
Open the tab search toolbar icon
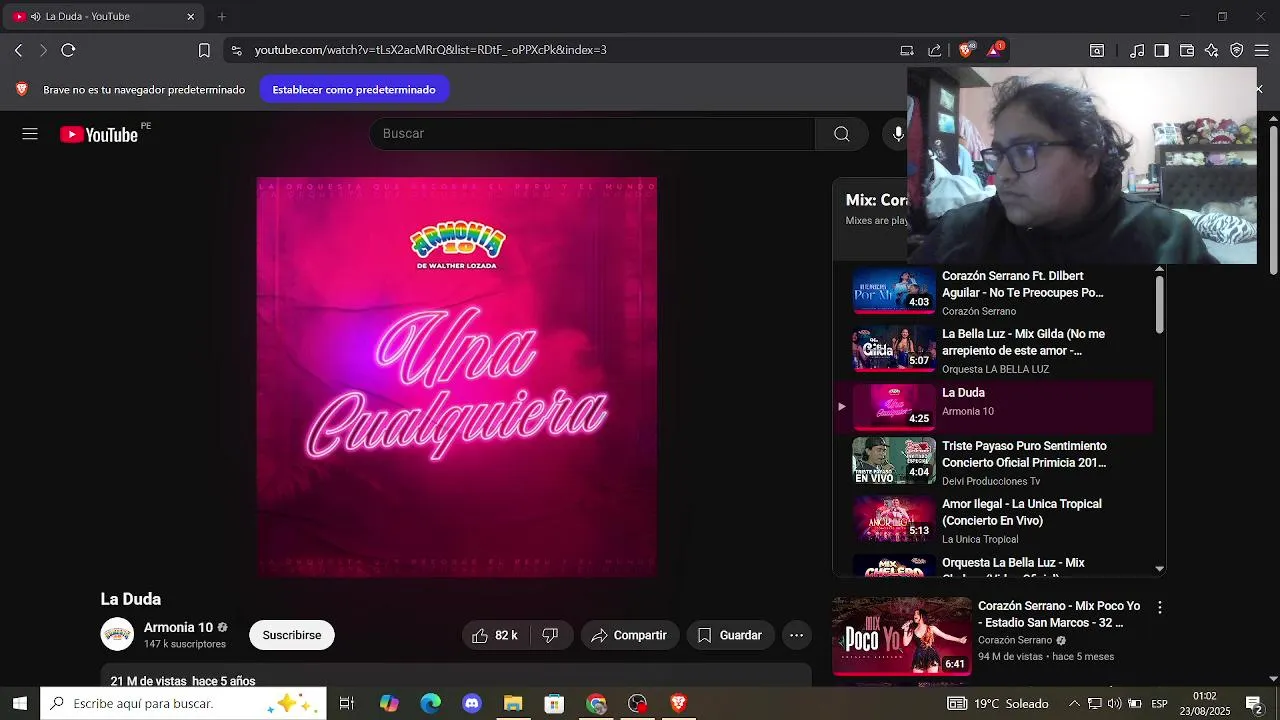coord(1097,50)
